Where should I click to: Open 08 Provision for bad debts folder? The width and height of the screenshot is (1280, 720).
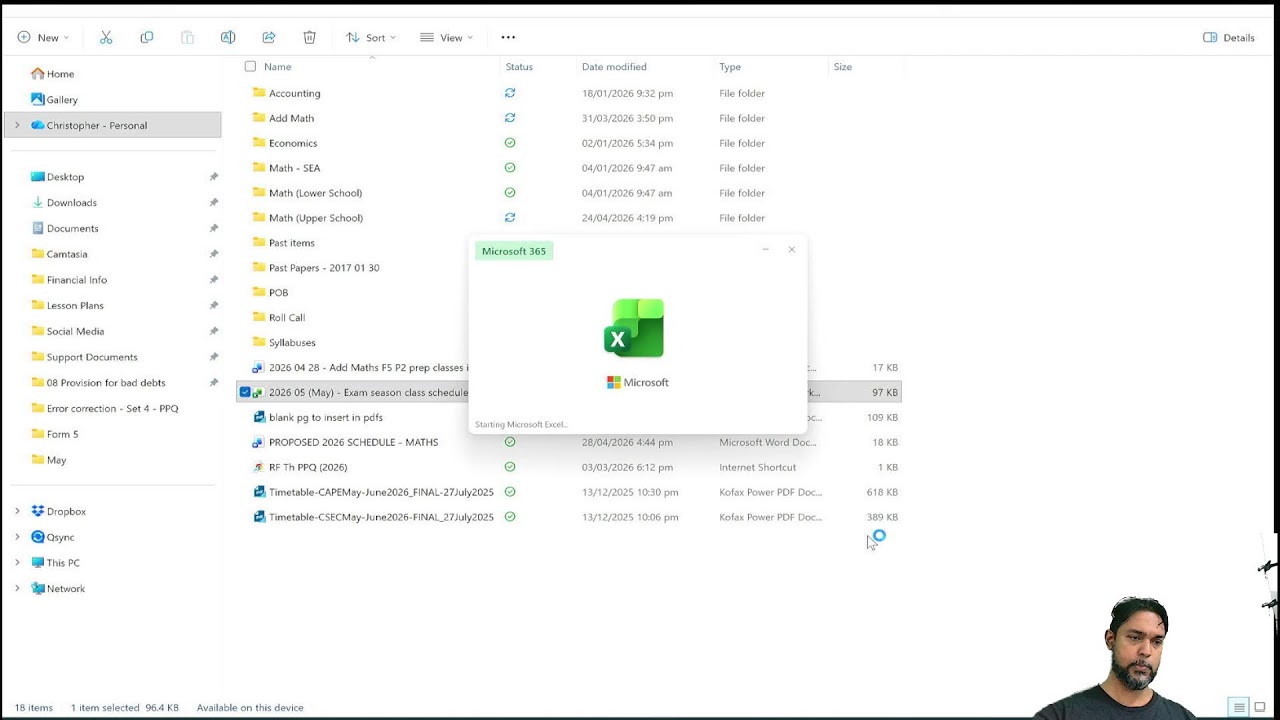pos(105,383)
